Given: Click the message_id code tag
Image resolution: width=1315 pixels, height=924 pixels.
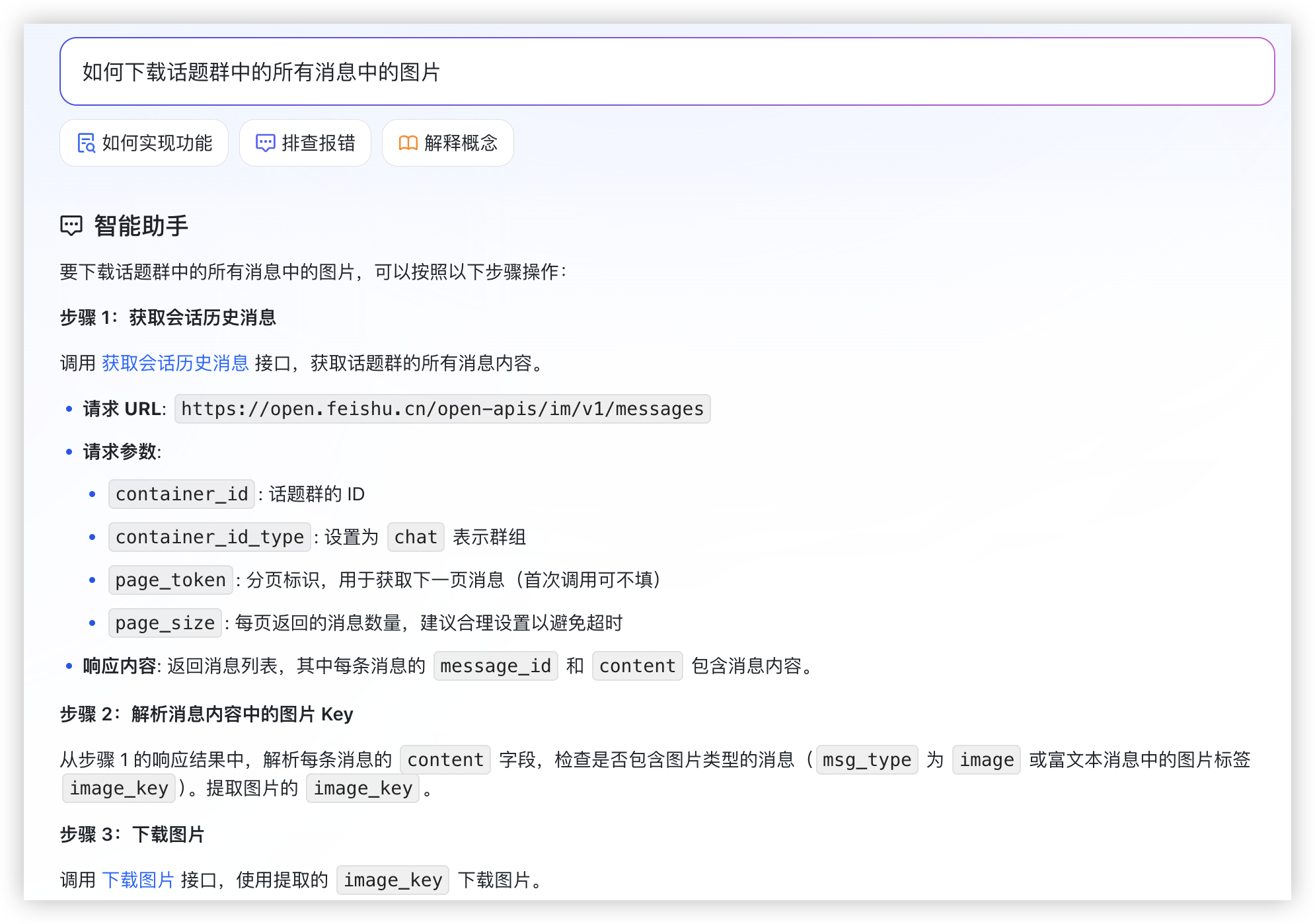Looking at the screenshot, I should (x=496, y=666).
